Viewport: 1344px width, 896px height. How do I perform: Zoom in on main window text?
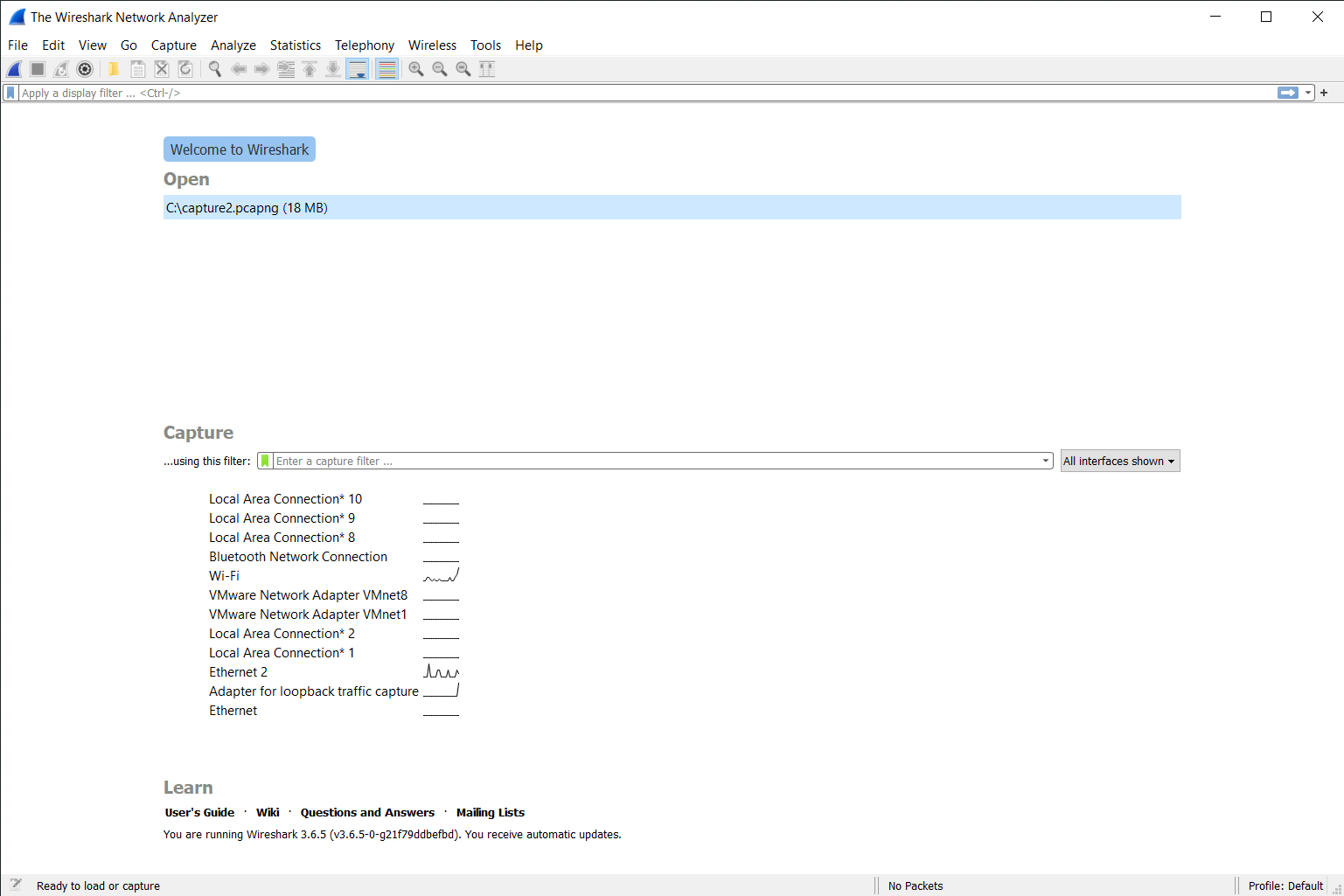[416, 69]
